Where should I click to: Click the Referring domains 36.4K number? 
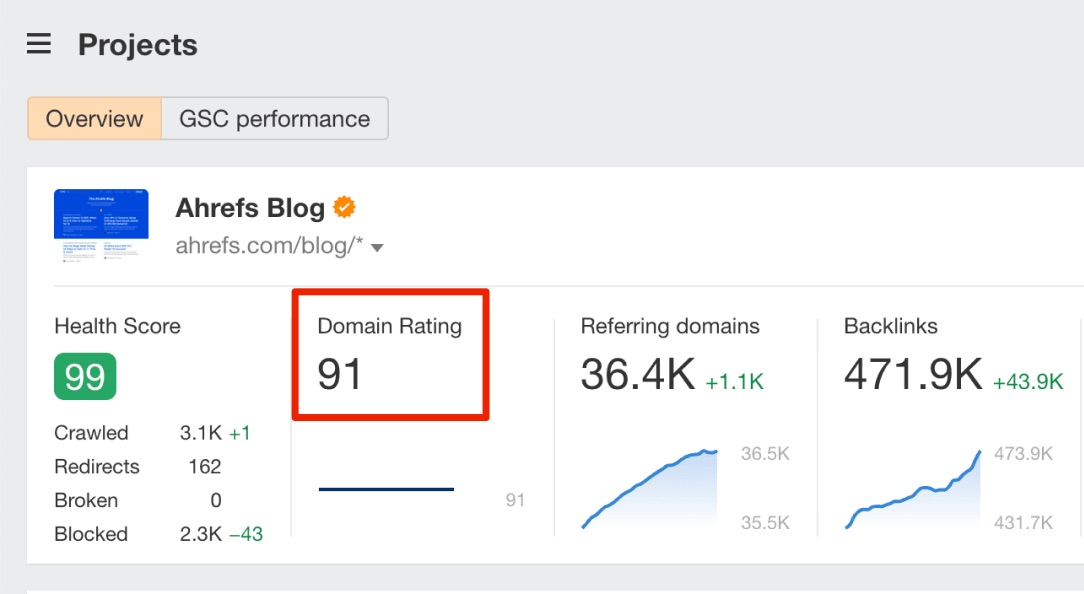(637, 374)
